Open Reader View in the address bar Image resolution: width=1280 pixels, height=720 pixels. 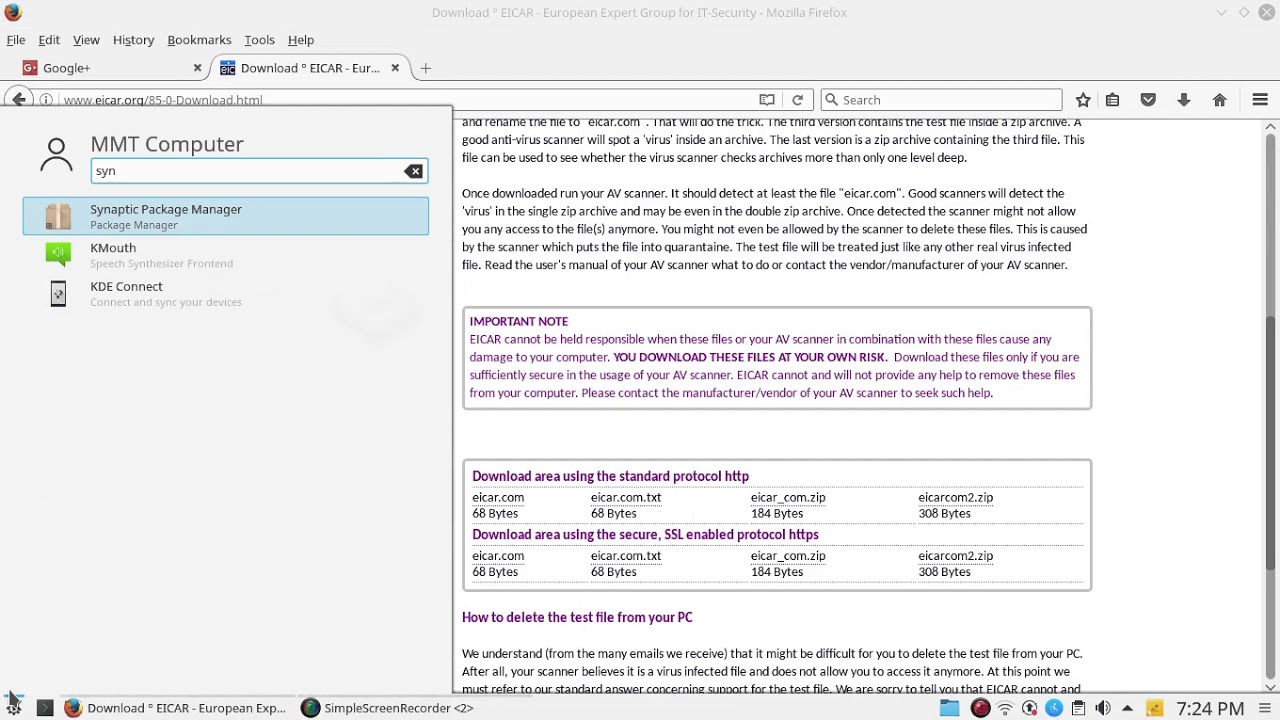[767, 100]
